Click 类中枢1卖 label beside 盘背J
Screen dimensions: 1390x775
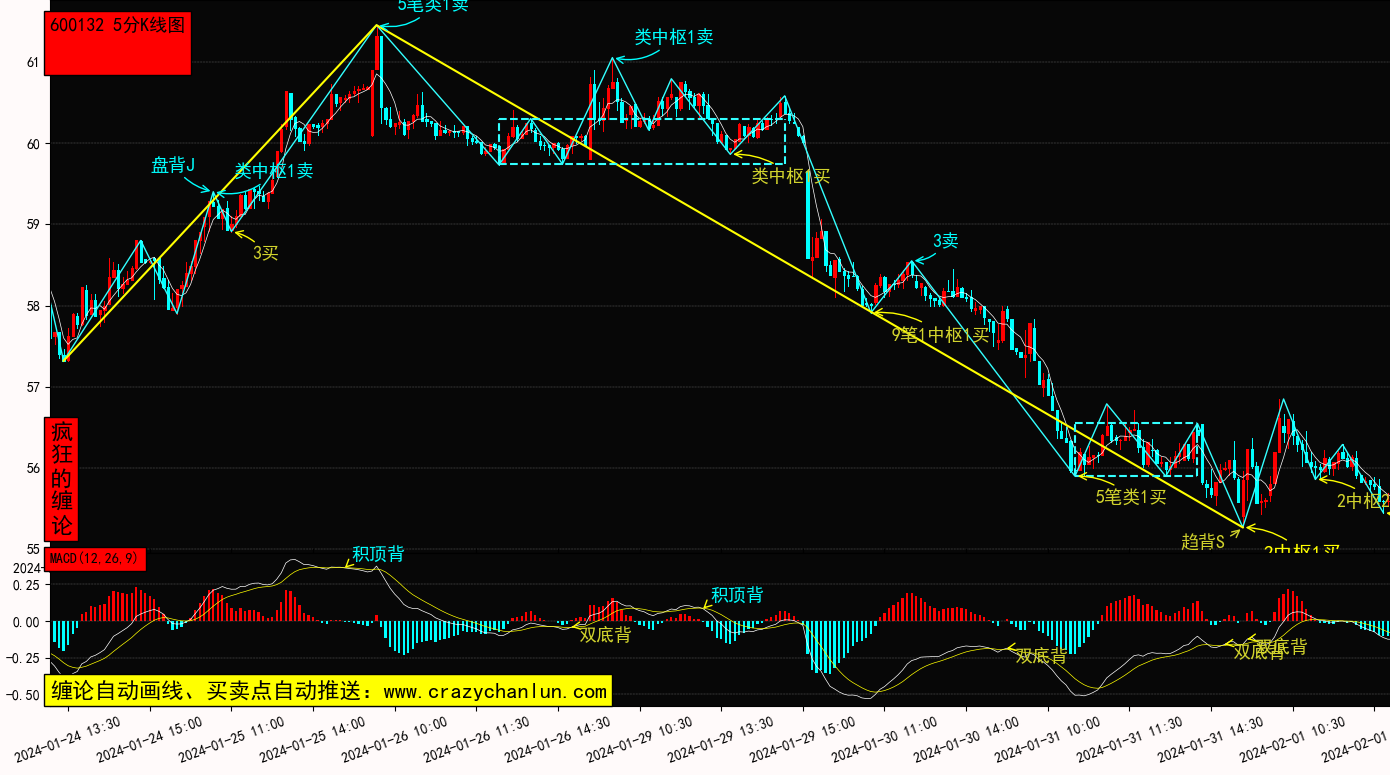(274, 171)
